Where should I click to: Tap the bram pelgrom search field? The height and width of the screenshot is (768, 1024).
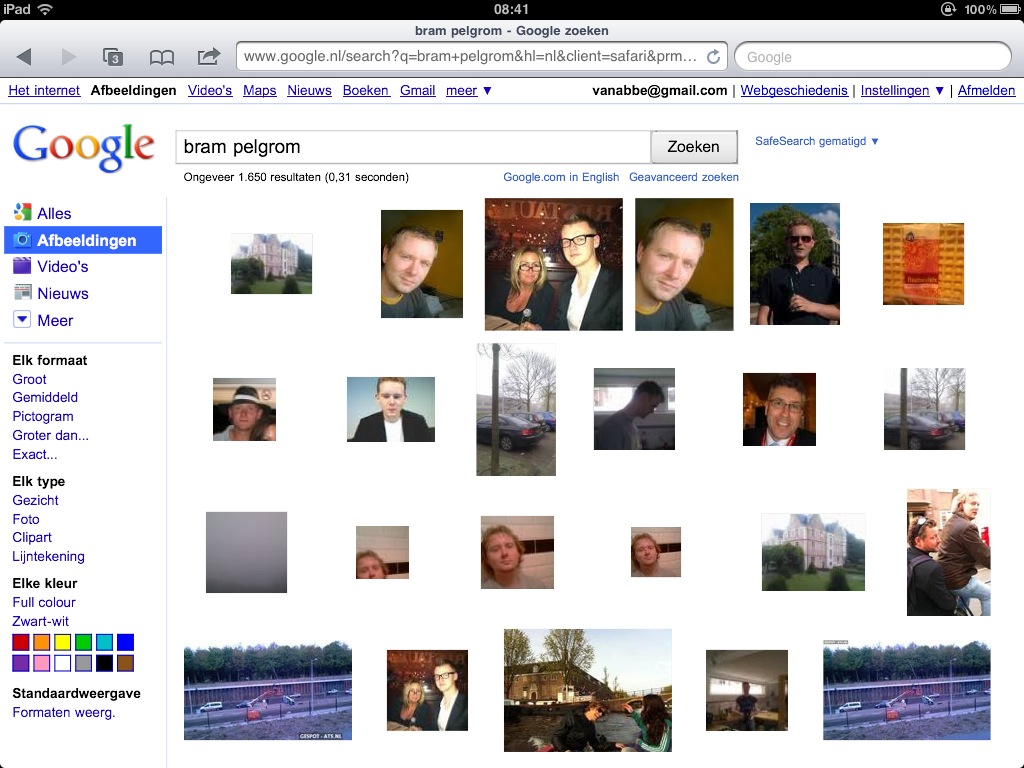click(412, 147)
